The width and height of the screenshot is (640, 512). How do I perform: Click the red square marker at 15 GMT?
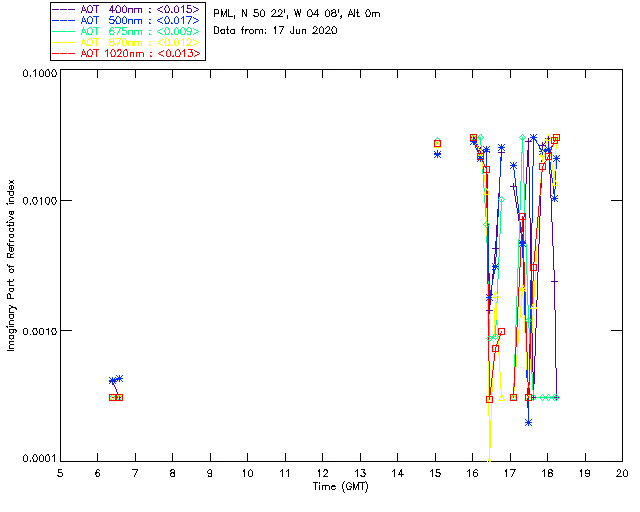tap(437, 144)
